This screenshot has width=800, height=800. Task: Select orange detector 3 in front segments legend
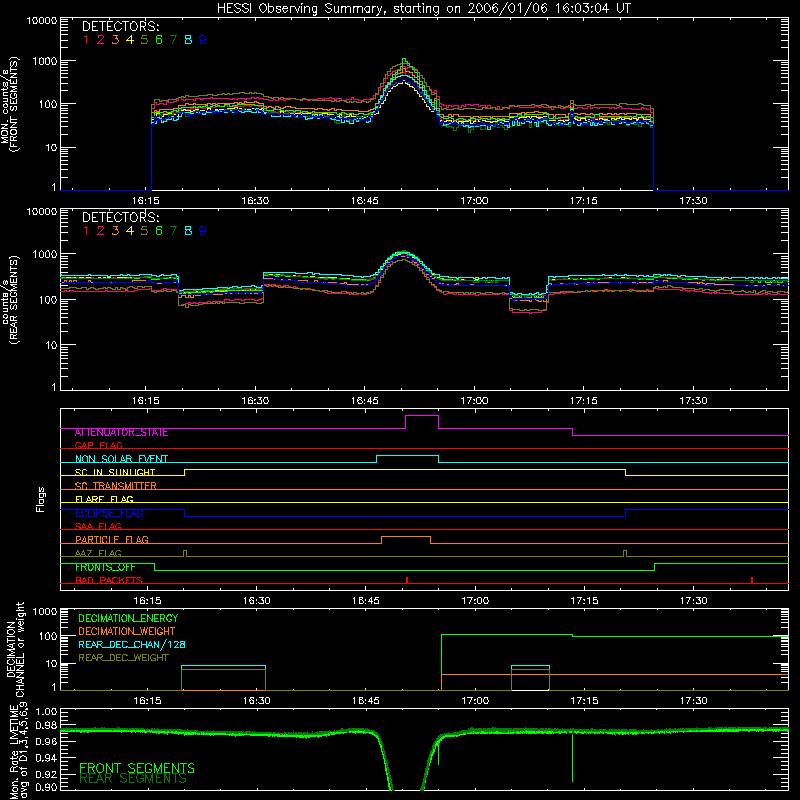point(115,40)
